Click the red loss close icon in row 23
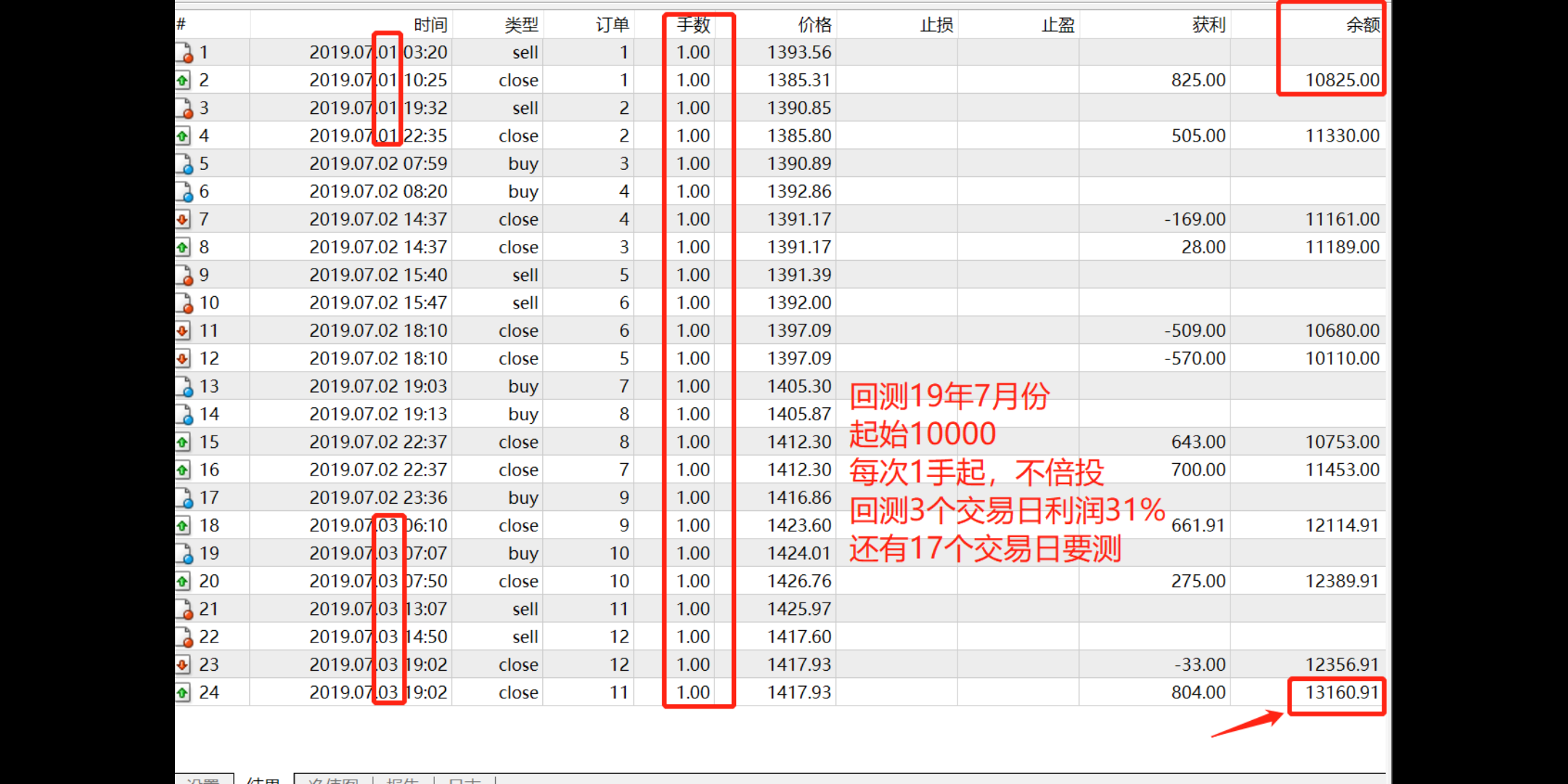This screenshot has width=1568, height=784. [x=184, y=664]
